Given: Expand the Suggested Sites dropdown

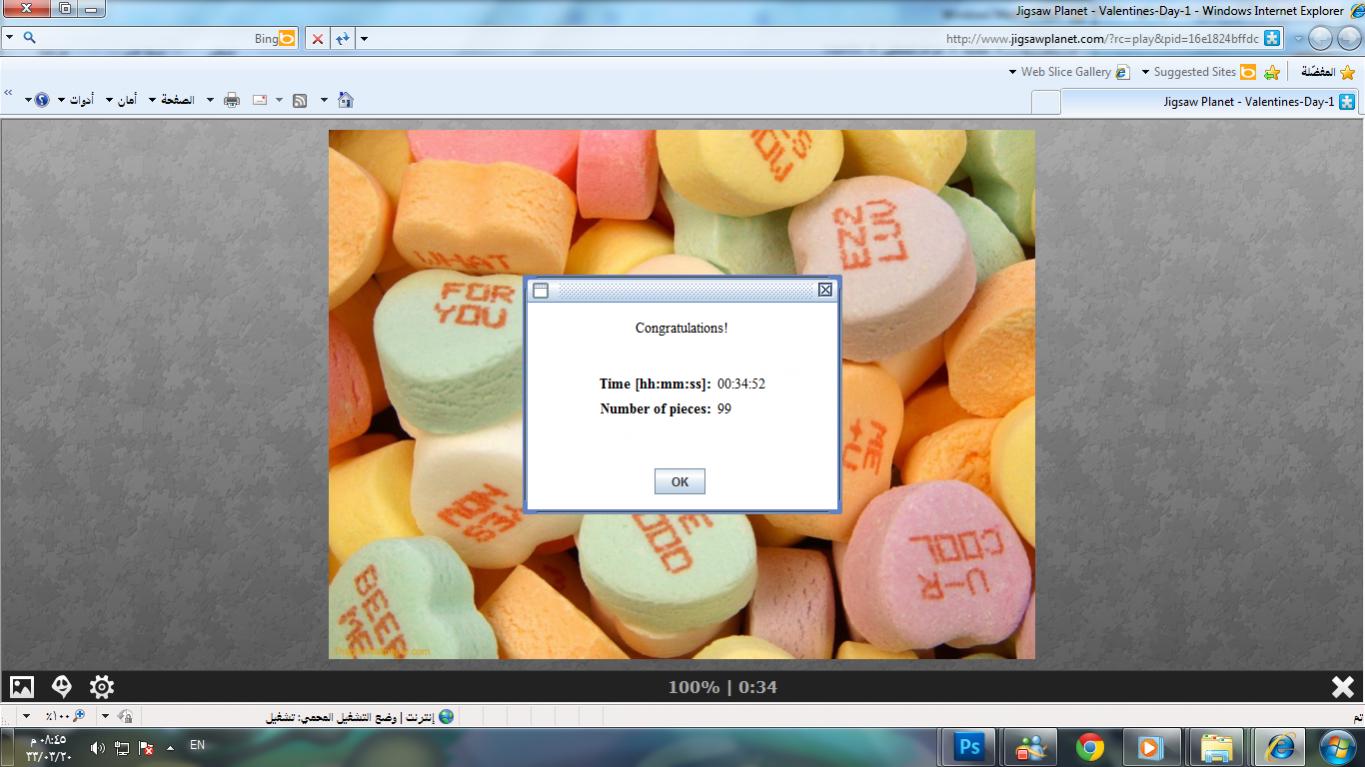Looking at the screenshot, I should (1146, 72).
